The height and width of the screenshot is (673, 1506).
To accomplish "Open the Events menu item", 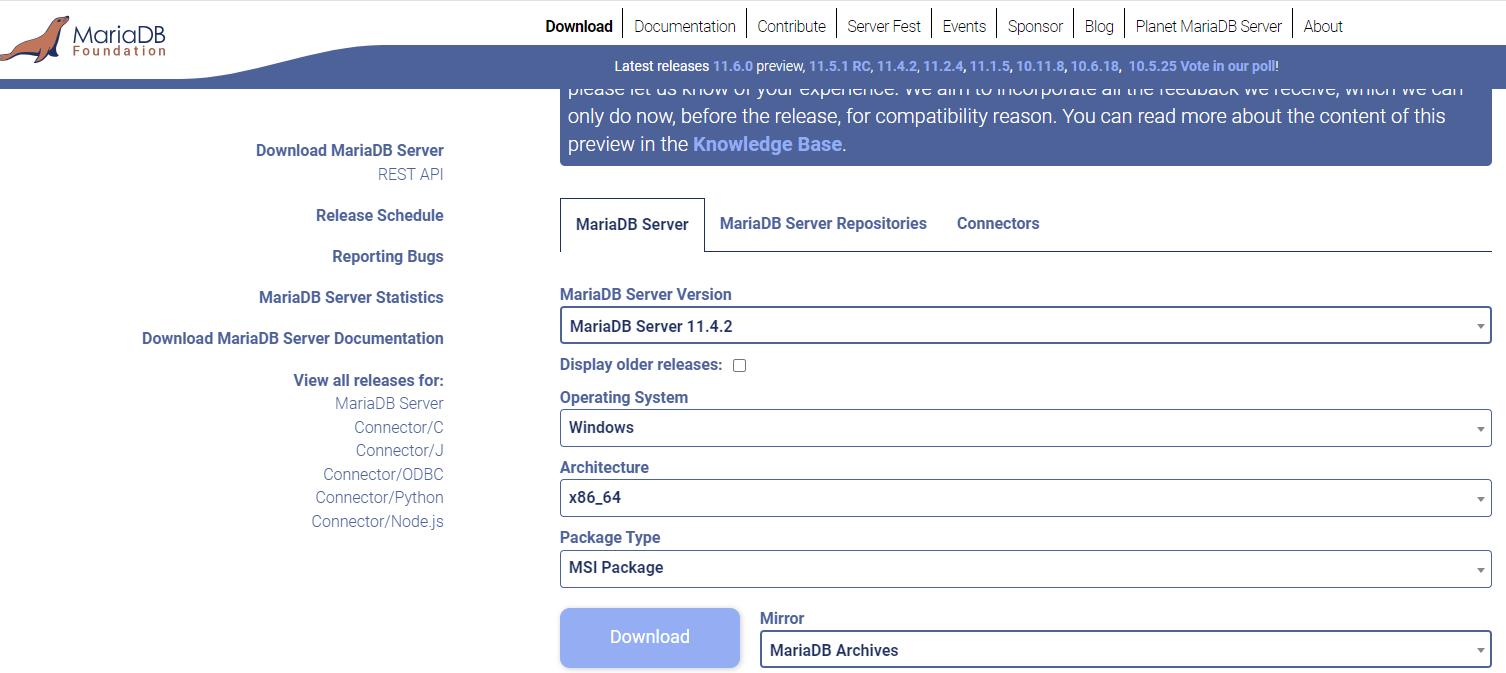I will [964, 26].
